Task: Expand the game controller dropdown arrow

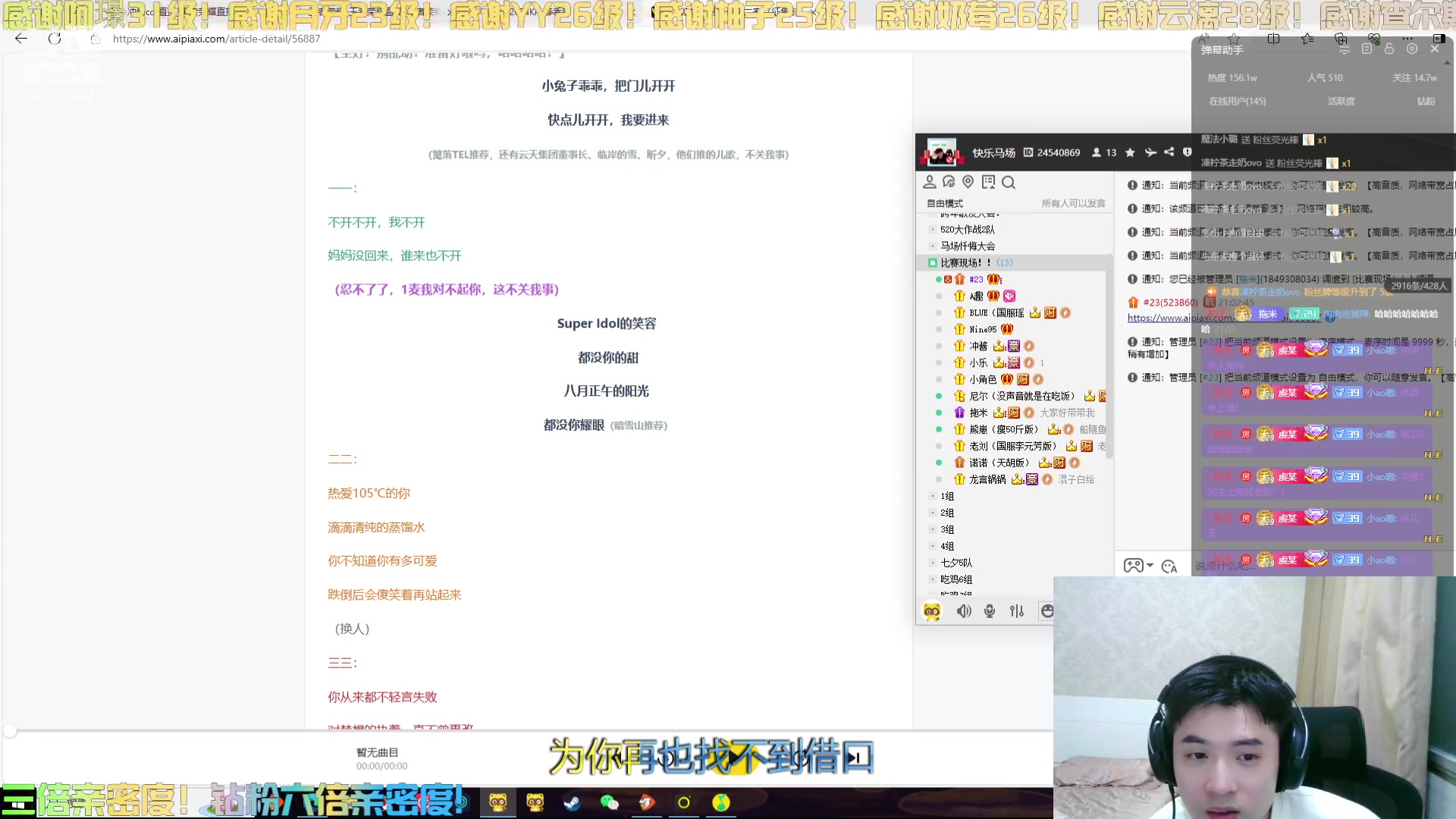Action: point(1150,566)
